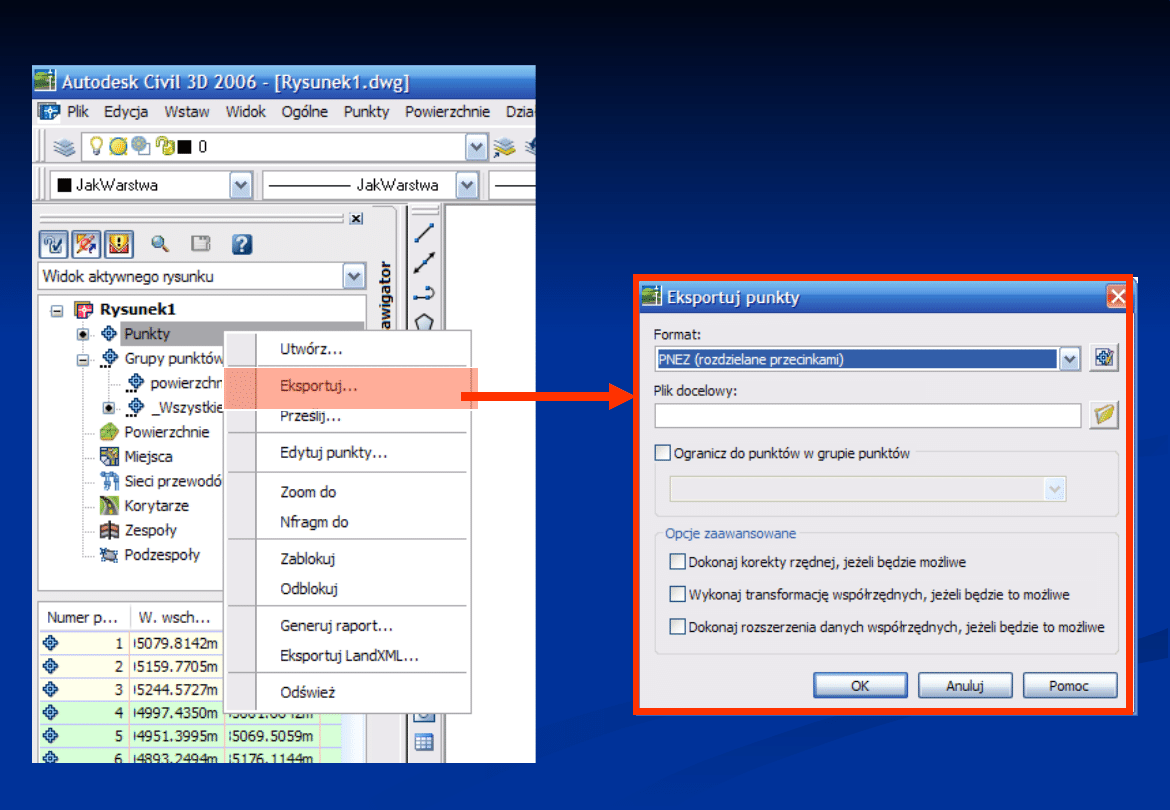
Task: Open Toolspace help question mark icon
Action: 242,244
